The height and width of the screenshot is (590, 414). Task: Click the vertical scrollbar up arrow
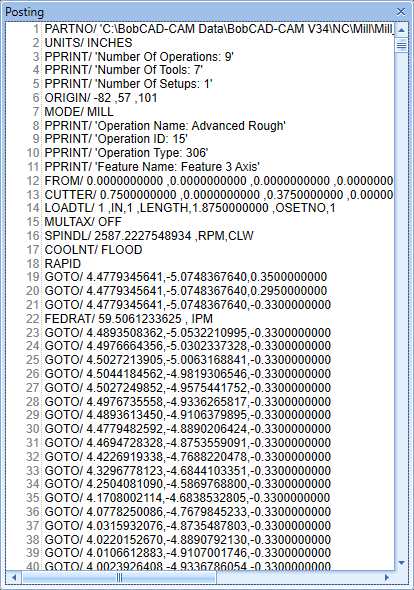pos(401,30)
